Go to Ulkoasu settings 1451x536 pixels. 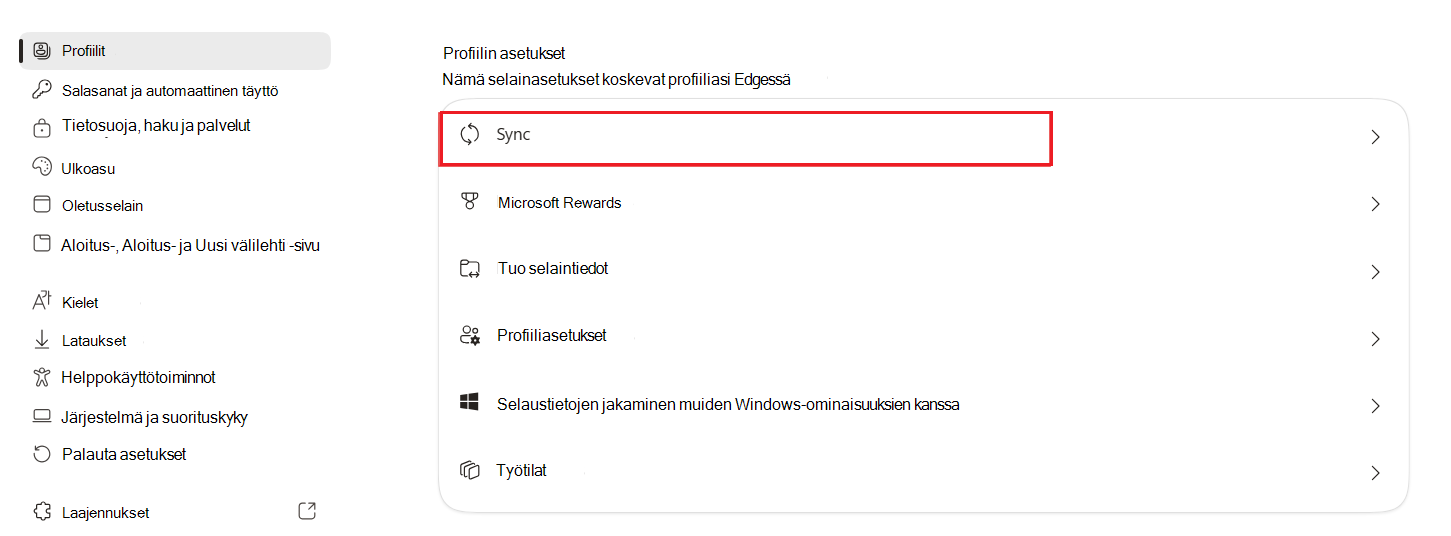(x=88, y=168)
